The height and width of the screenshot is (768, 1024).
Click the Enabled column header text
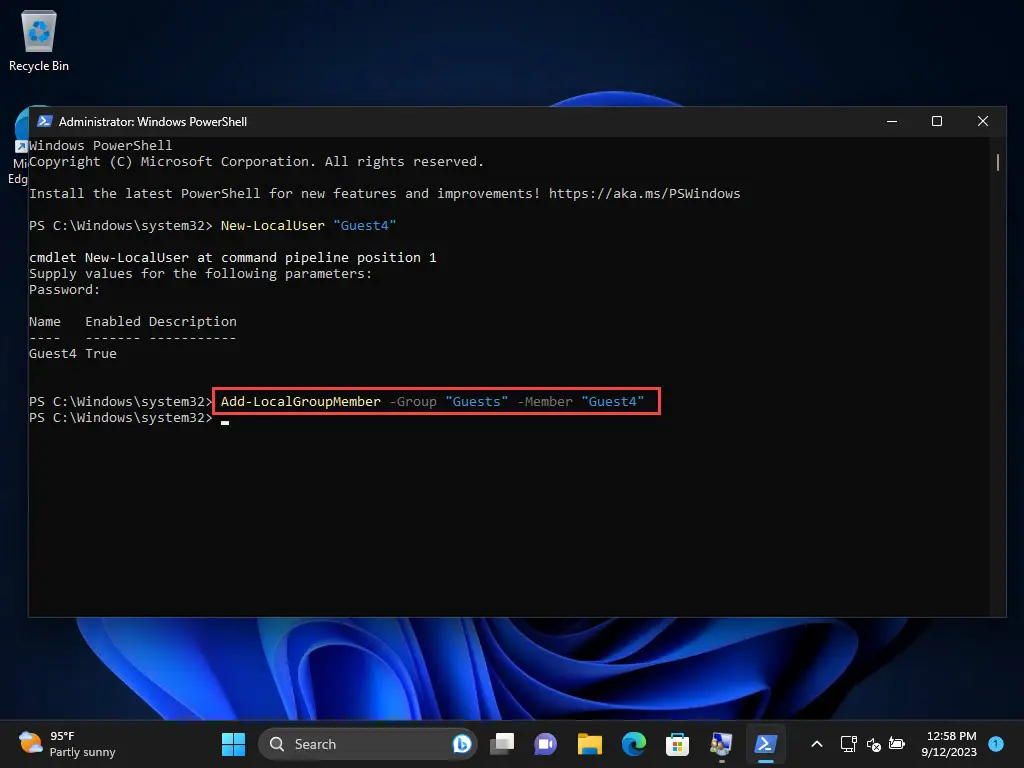112,321
